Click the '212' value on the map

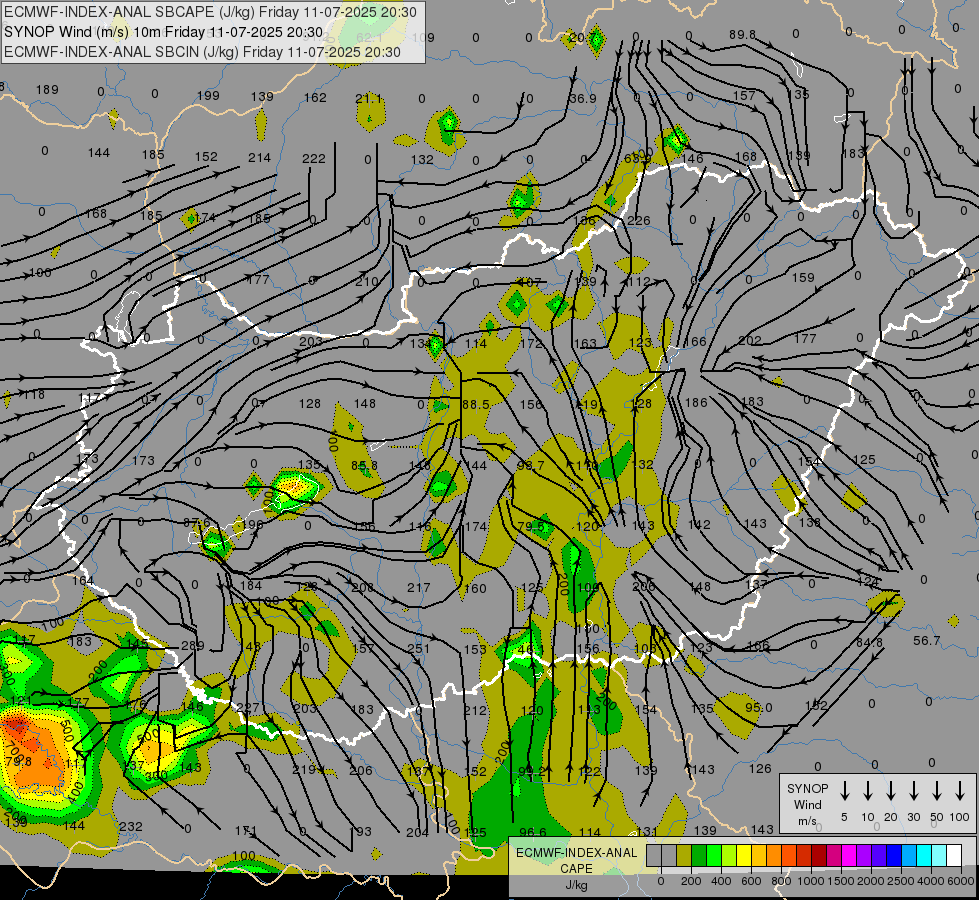coord(475,710)
